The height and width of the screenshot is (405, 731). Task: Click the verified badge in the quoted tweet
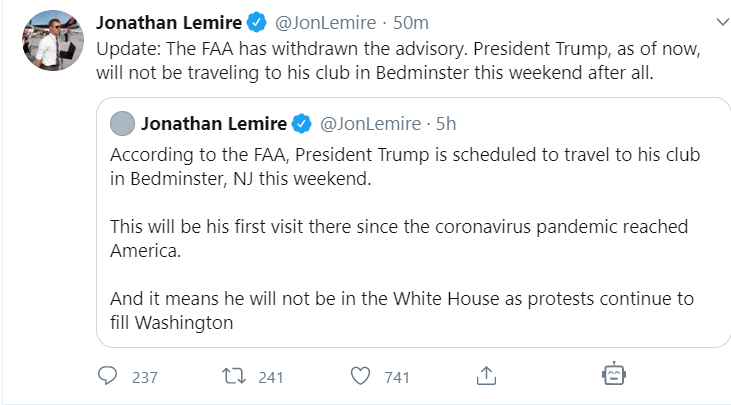[x=301, y=123]
